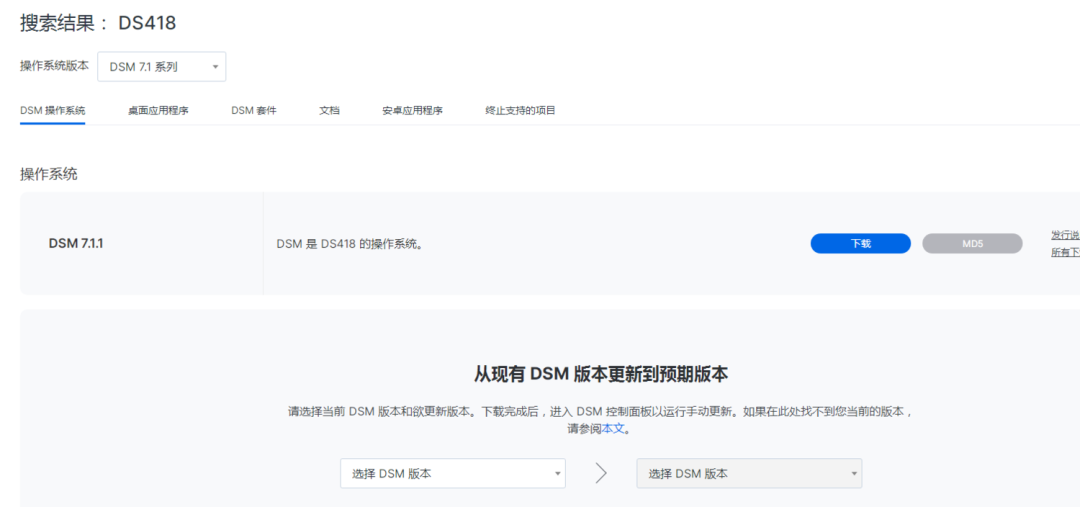Image resolution: width=1080 pixels, height=507 pixels.
Task: Click the chevron arrow between version dropdowns
Action: (601, 474)
